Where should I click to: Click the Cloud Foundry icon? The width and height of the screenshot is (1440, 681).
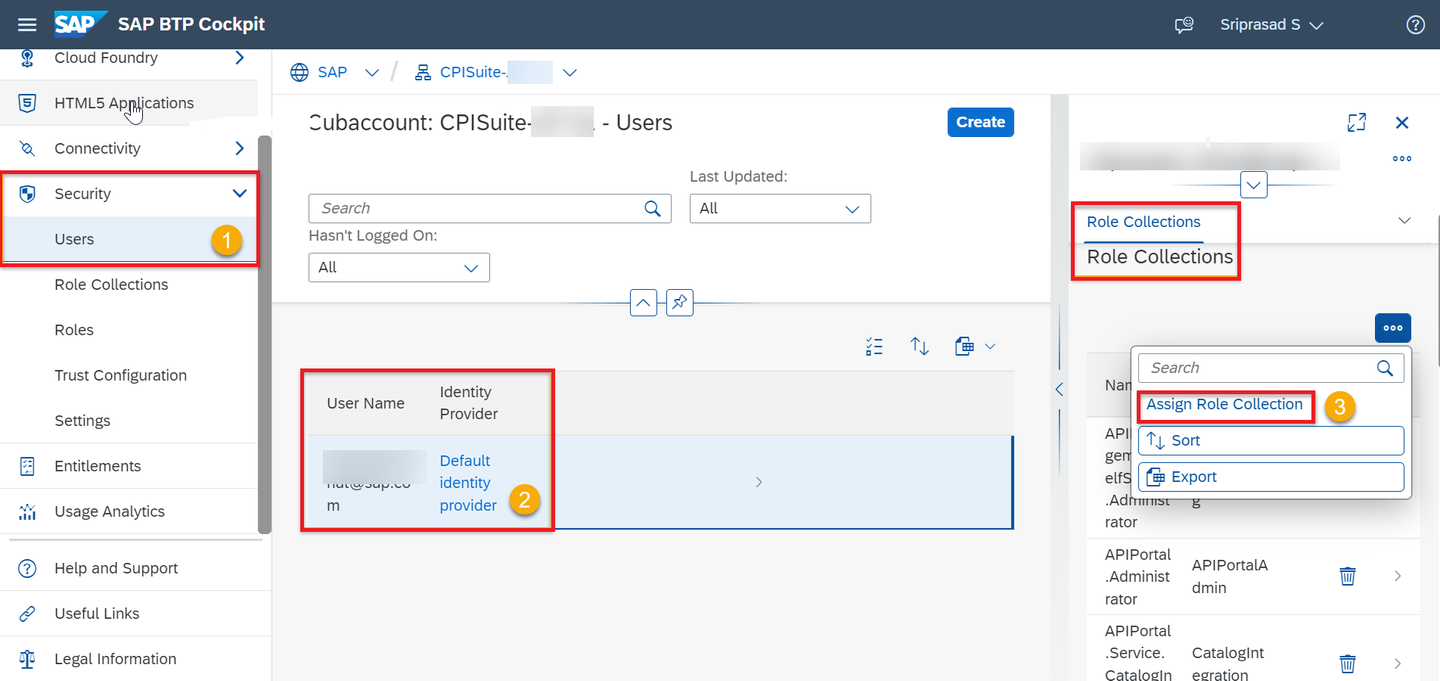tap(28, 58)
